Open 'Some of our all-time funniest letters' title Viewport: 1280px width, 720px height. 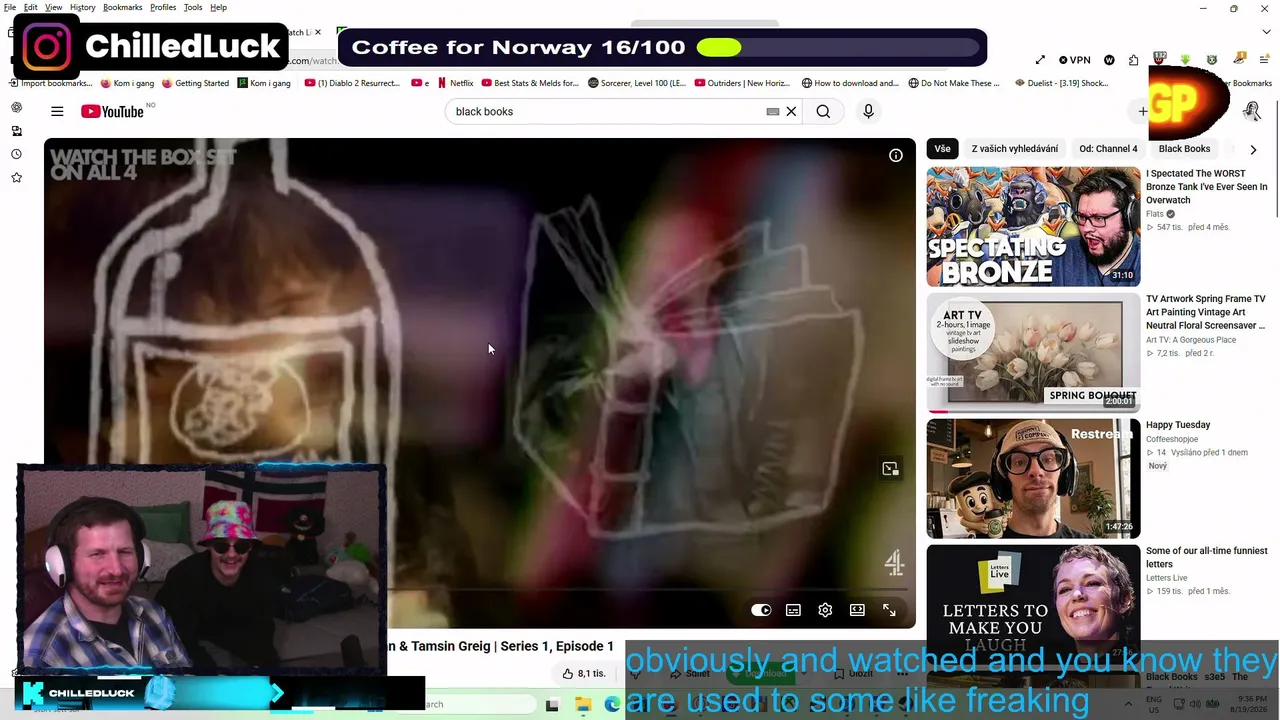tap(1207, 557)
